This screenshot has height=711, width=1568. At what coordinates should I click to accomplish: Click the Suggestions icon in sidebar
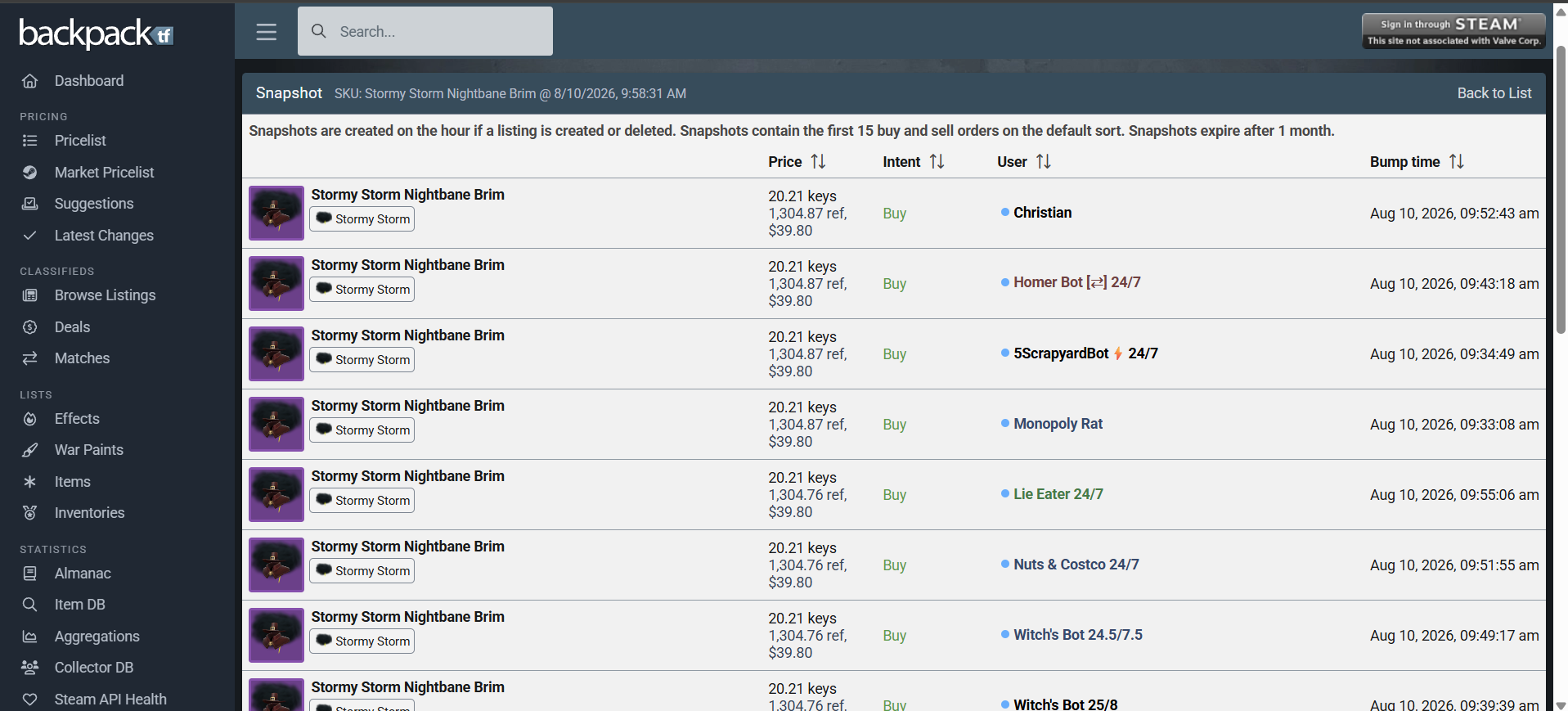pos(30,204)
